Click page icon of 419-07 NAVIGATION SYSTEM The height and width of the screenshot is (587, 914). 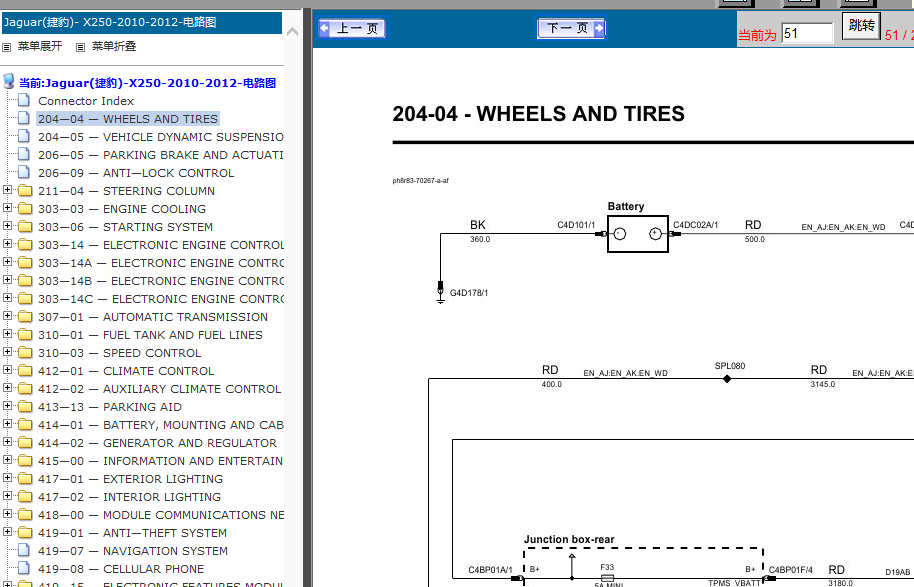coord(24,550)
